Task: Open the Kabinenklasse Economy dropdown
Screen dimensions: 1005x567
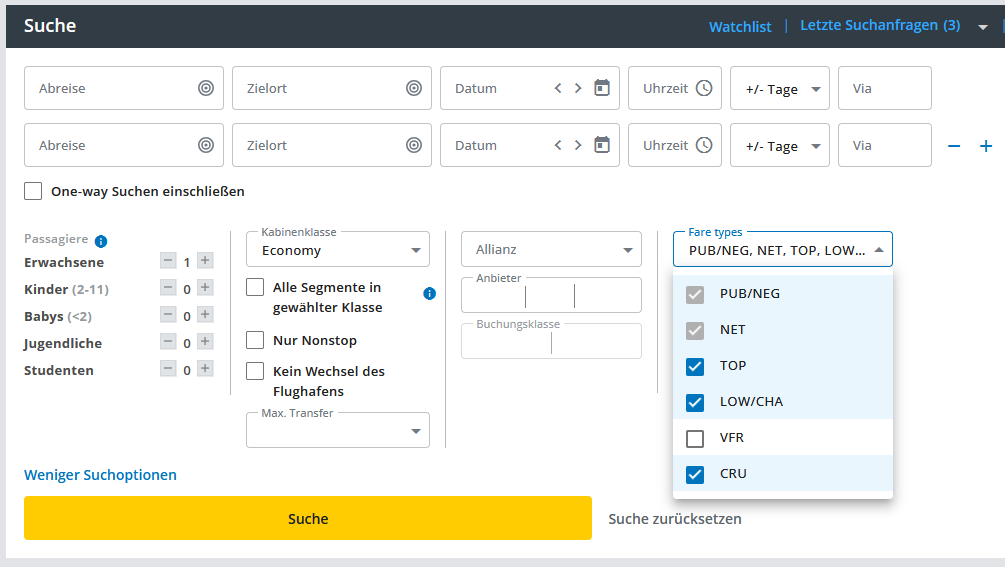Action: click(x=338, y=249)
